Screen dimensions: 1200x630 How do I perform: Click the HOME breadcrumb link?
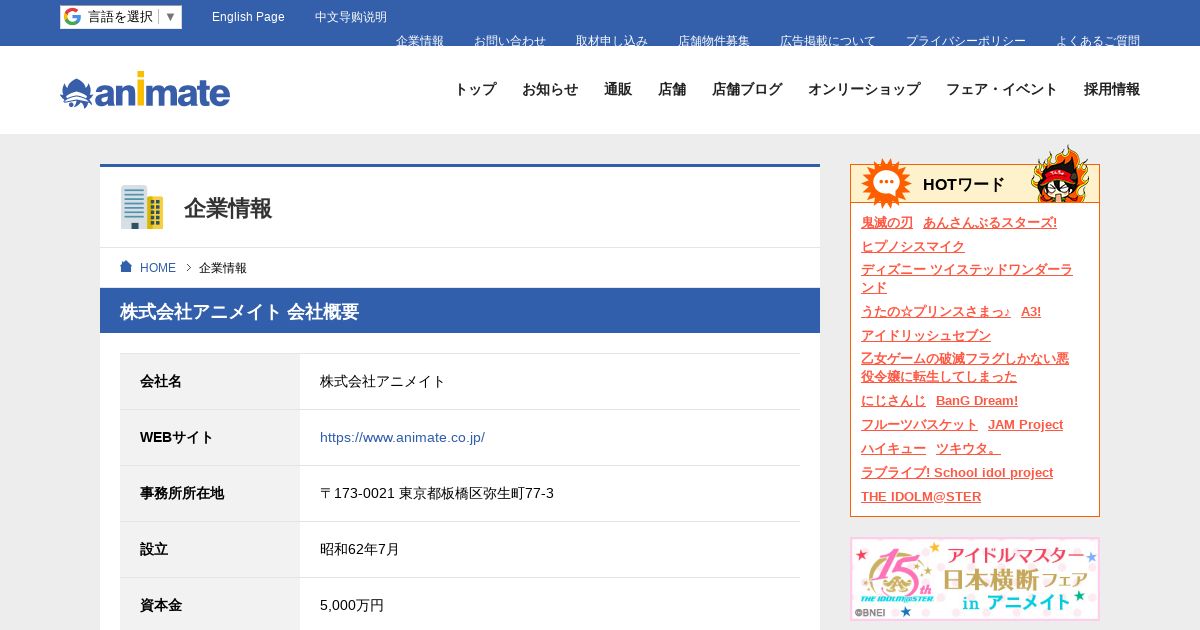(158, 268)
